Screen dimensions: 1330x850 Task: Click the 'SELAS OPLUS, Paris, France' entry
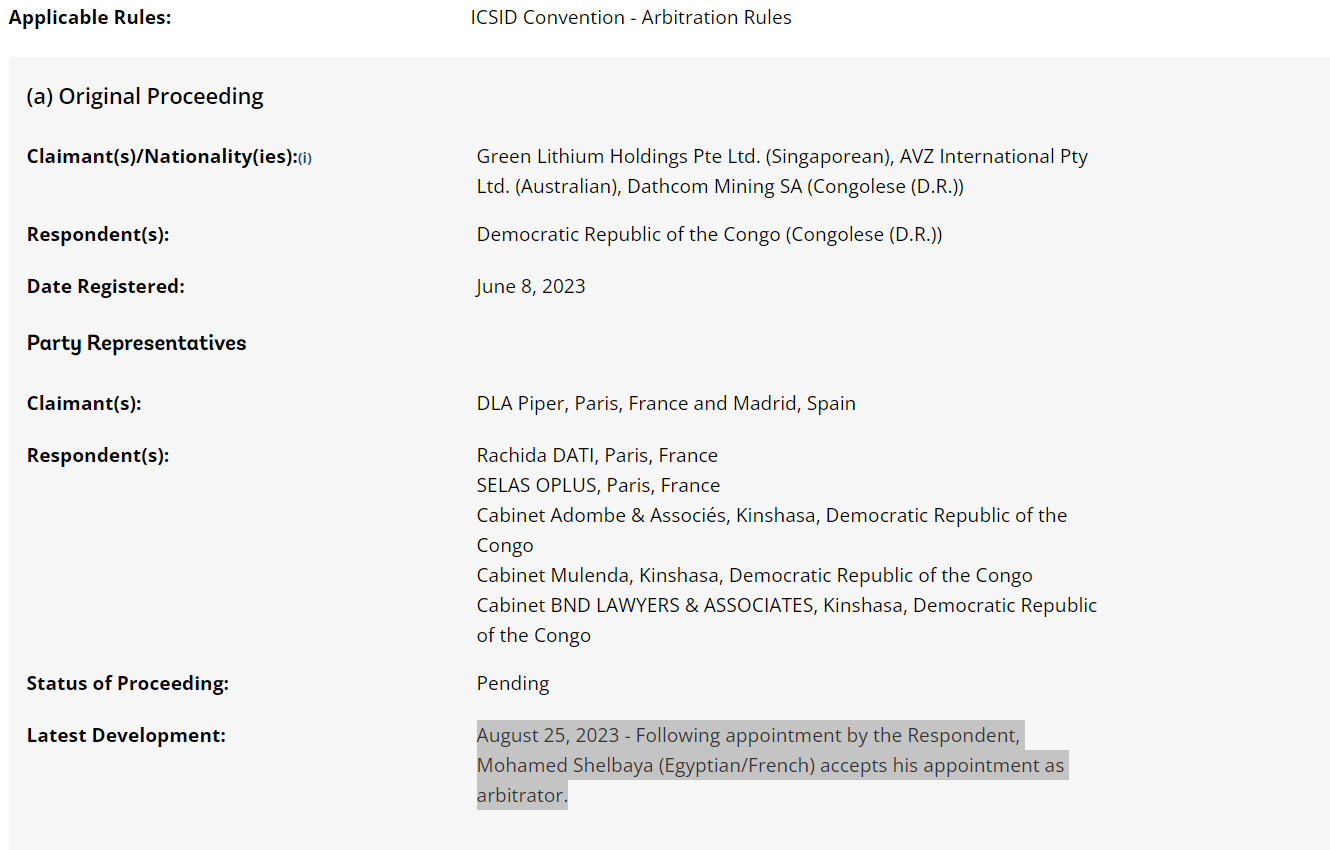coord(598,486)
